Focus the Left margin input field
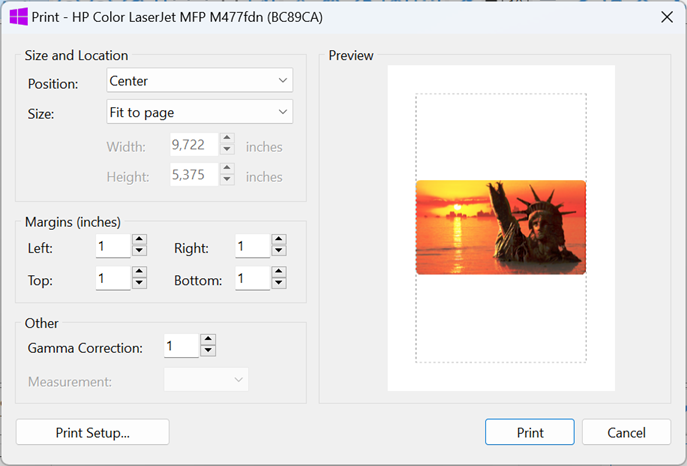Screen dimensions: 687x466 pos(113,246)
